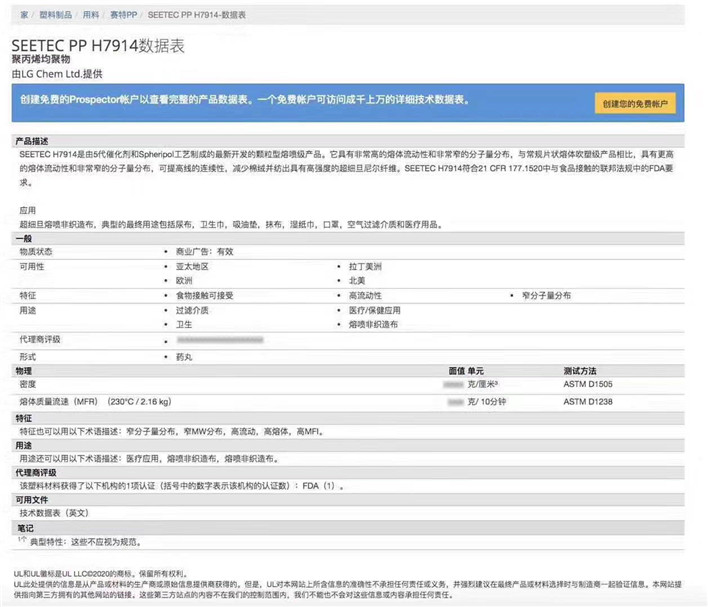
Task: Go to the 用料 breadcrumb
Action: point(89,17)
